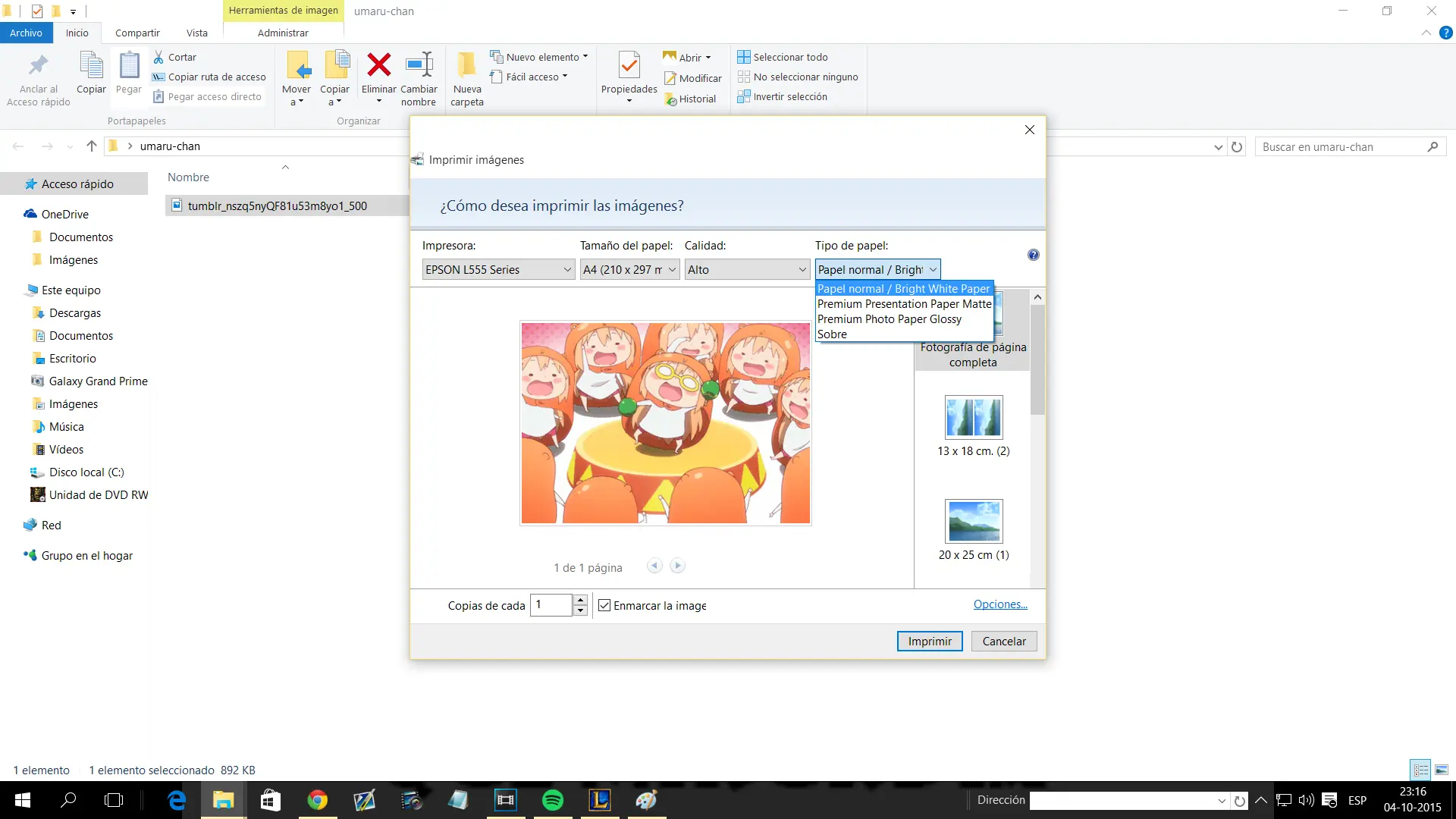Image resolution: width=1456 pixels, height=819 pixels.
Task: Go to next print preview page
Action: click(678, 566)
